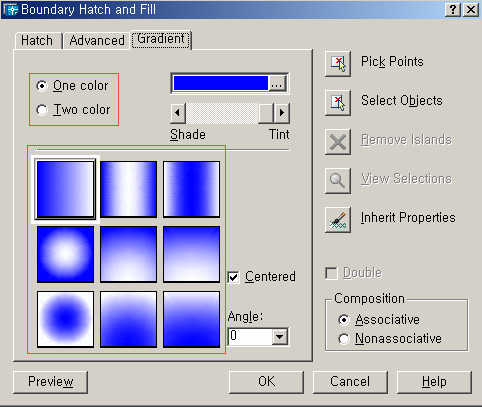This screenshot has width=482, height=407.
Task: Switch to the Hatch tab
Action: [x=37, y=41]
